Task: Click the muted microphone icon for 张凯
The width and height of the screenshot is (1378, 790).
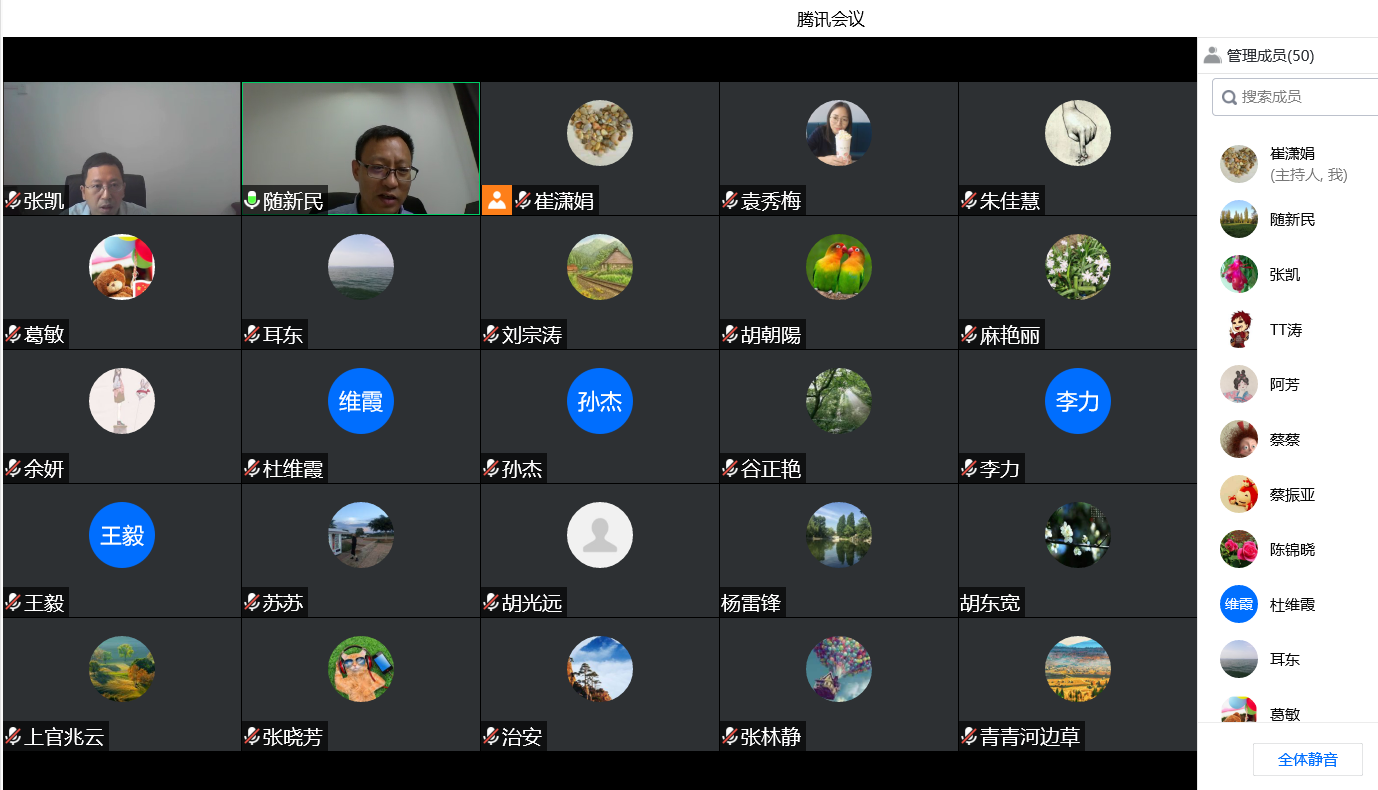Action: [13, 201]
